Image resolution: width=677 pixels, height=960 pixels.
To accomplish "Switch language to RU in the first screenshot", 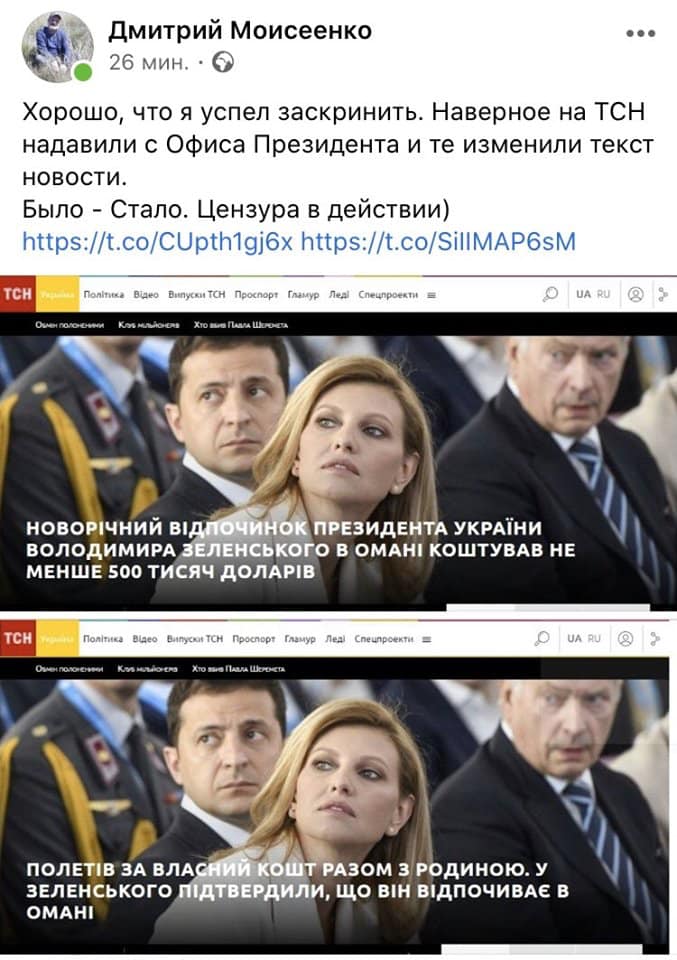I will 604,294.
